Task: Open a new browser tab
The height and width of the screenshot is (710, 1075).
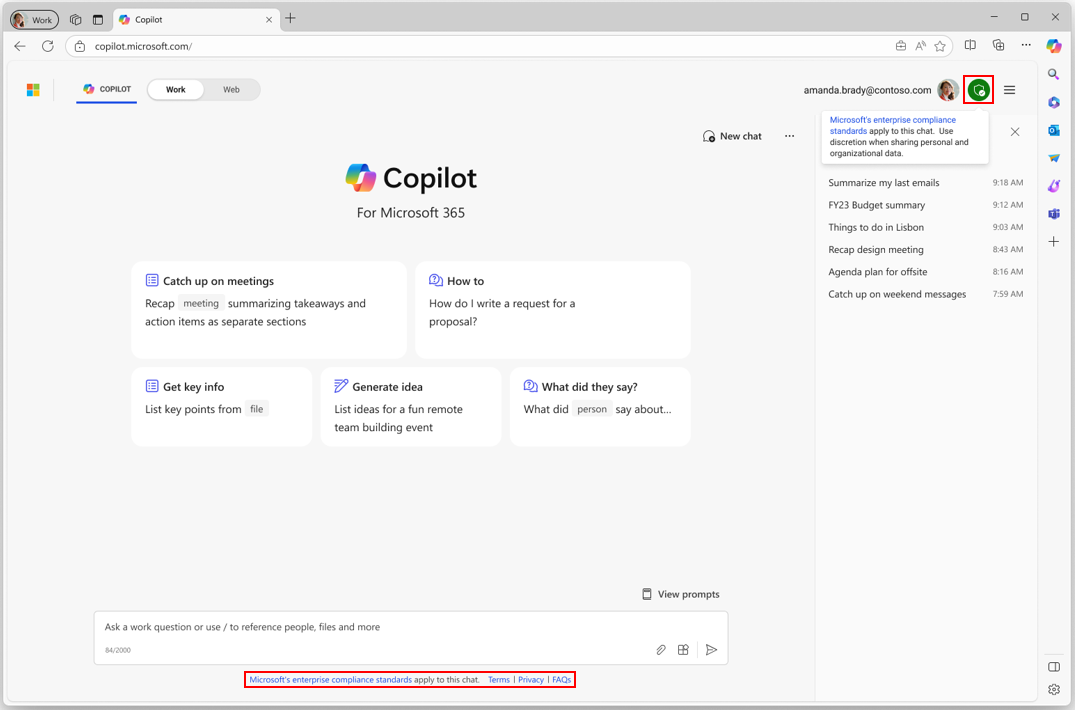Action: [291, 19]
